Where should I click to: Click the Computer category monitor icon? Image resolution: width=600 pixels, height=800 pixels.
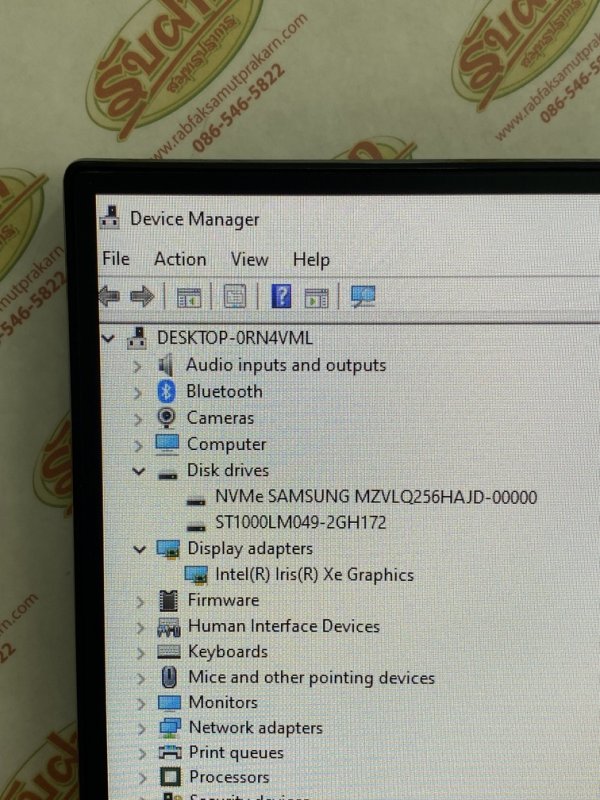click(x=167, y=444)
